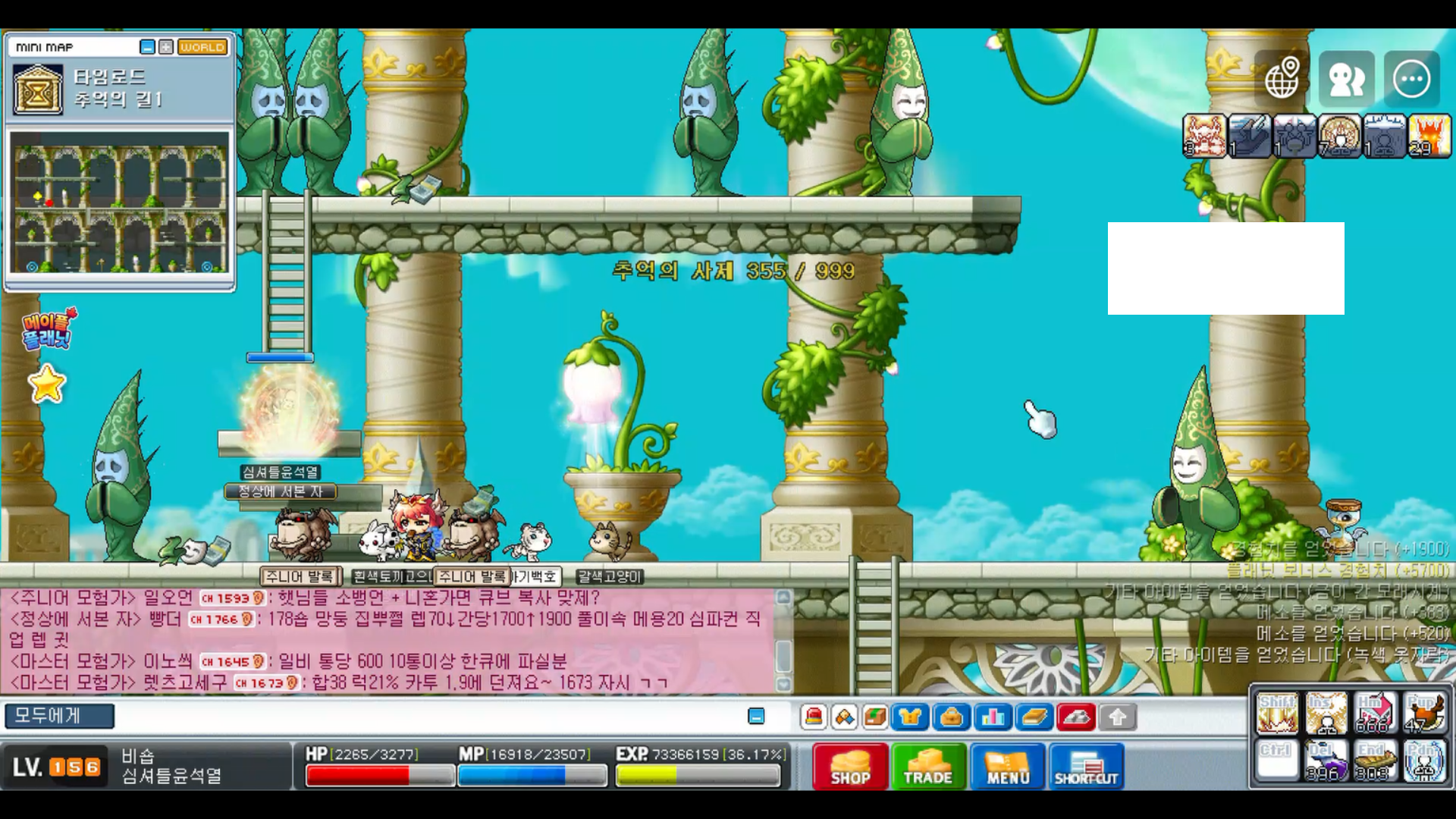This screenshot has height=819, width=1456.
Task: Click channel badge CH 1645 in chat
Action: click(x=232, y=662)
